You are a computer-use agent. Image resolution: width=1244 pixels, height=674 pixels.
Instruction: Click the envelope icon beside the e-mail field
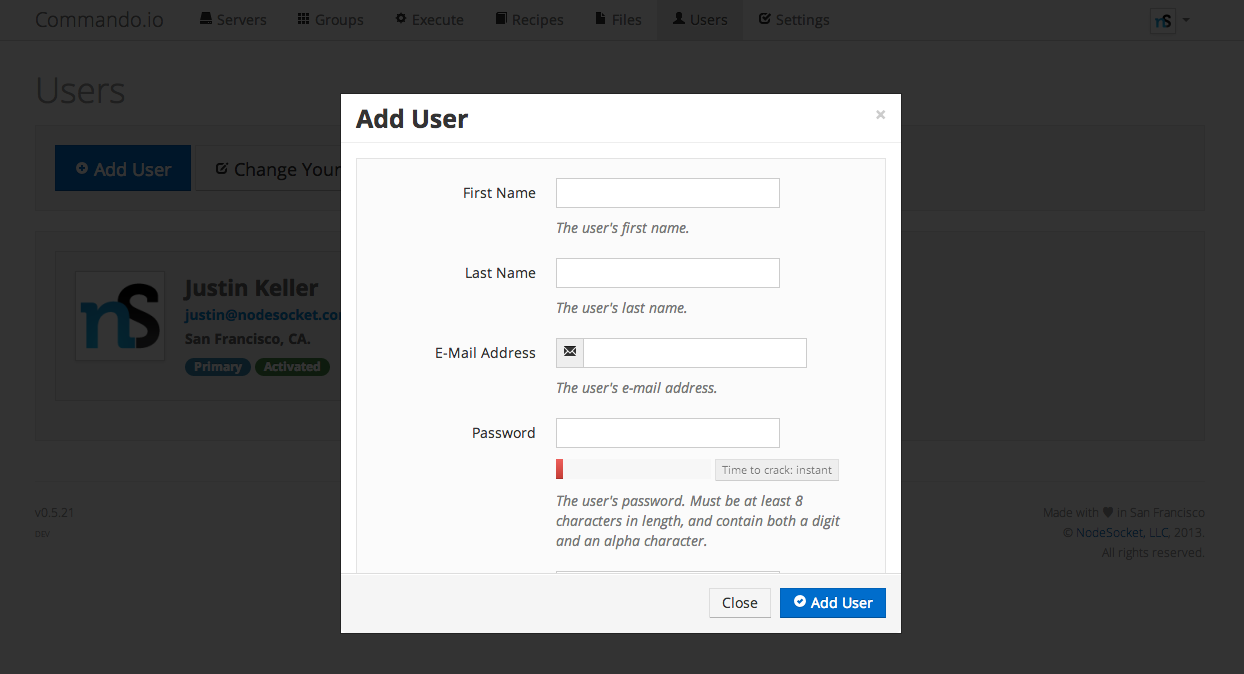click(x=570, y=353)
